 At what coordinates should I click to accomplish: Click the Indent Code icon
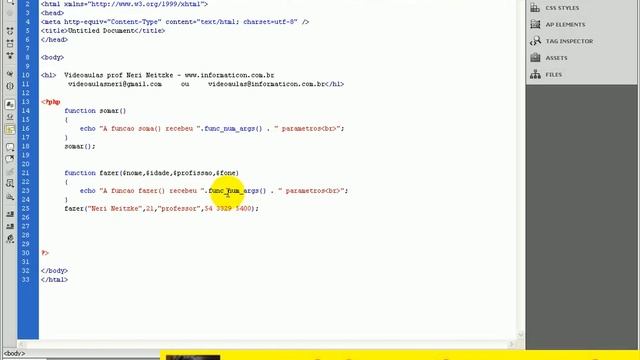[10, 214]
